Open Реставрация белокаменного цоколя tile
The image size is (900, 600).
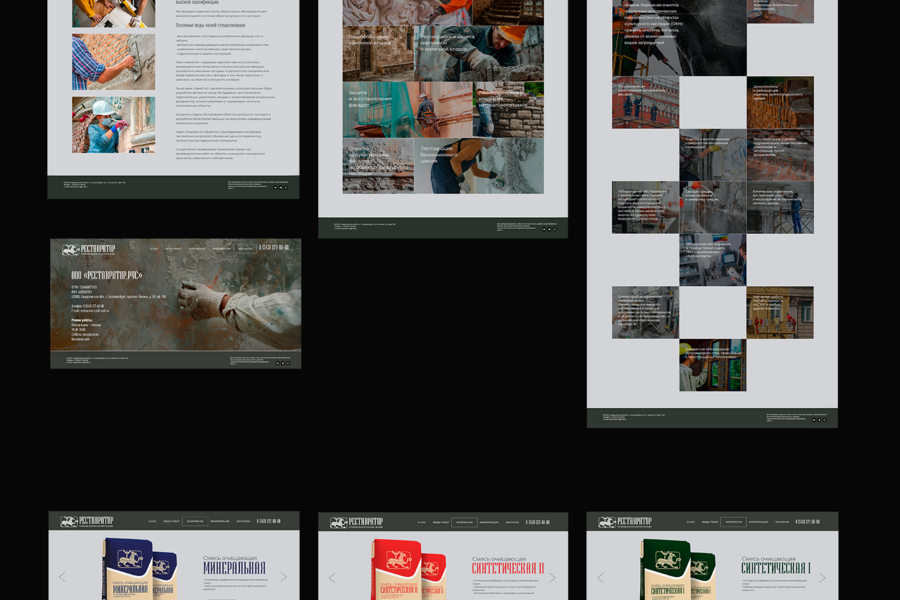point(479,165)
